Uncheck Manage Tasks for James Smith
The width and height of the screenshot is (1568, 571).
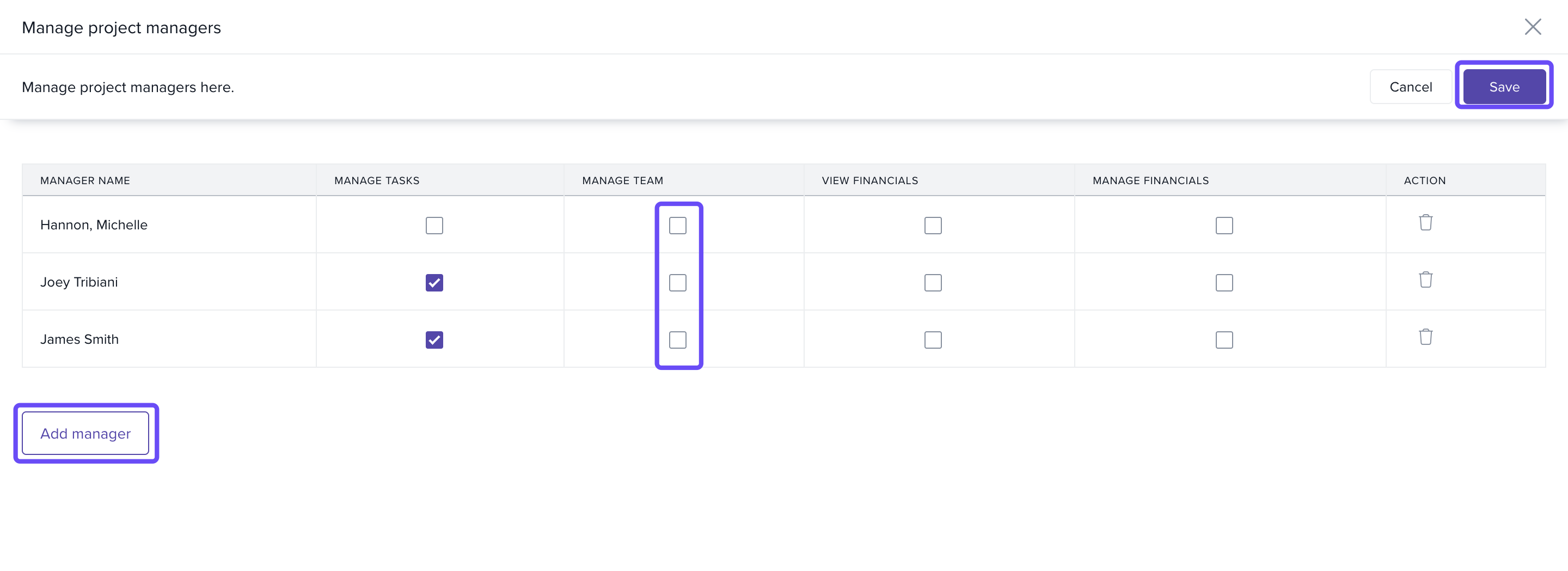[434, 340]
